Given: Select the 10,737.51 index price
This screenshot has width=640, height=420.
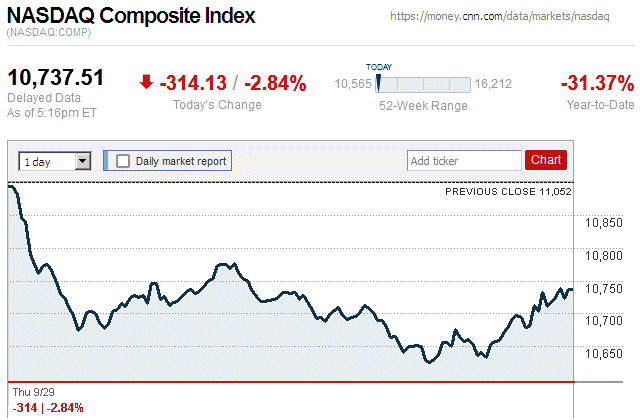Looking at the screenshot, I should [56, 79].
